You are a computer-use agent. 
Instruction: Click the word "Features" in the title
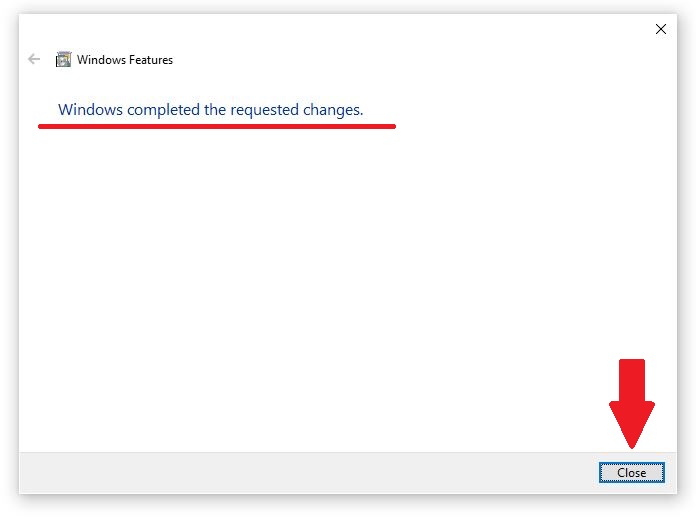pyautogui.click(x=151, y=60)
